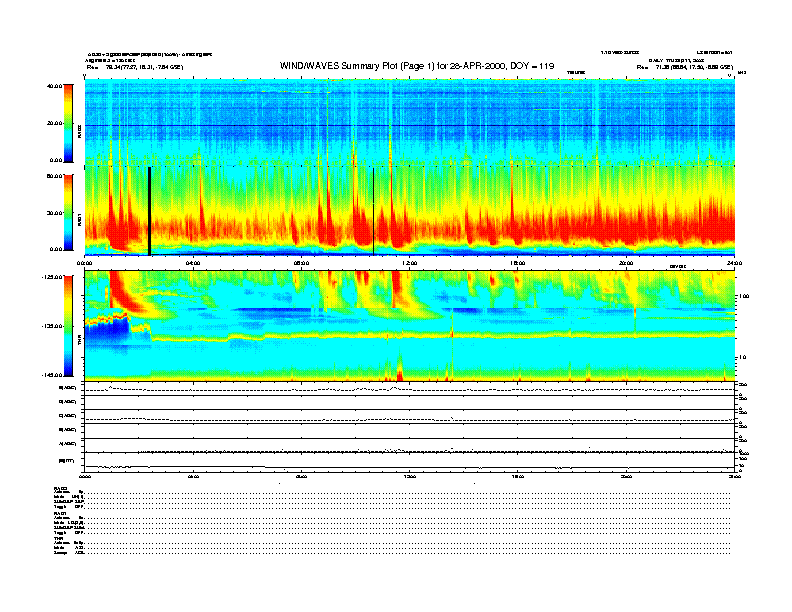792x612 pixels.
Task: Click the 100 label on TNR right axis
Action: pyautogui.click(x=744, y=296)
